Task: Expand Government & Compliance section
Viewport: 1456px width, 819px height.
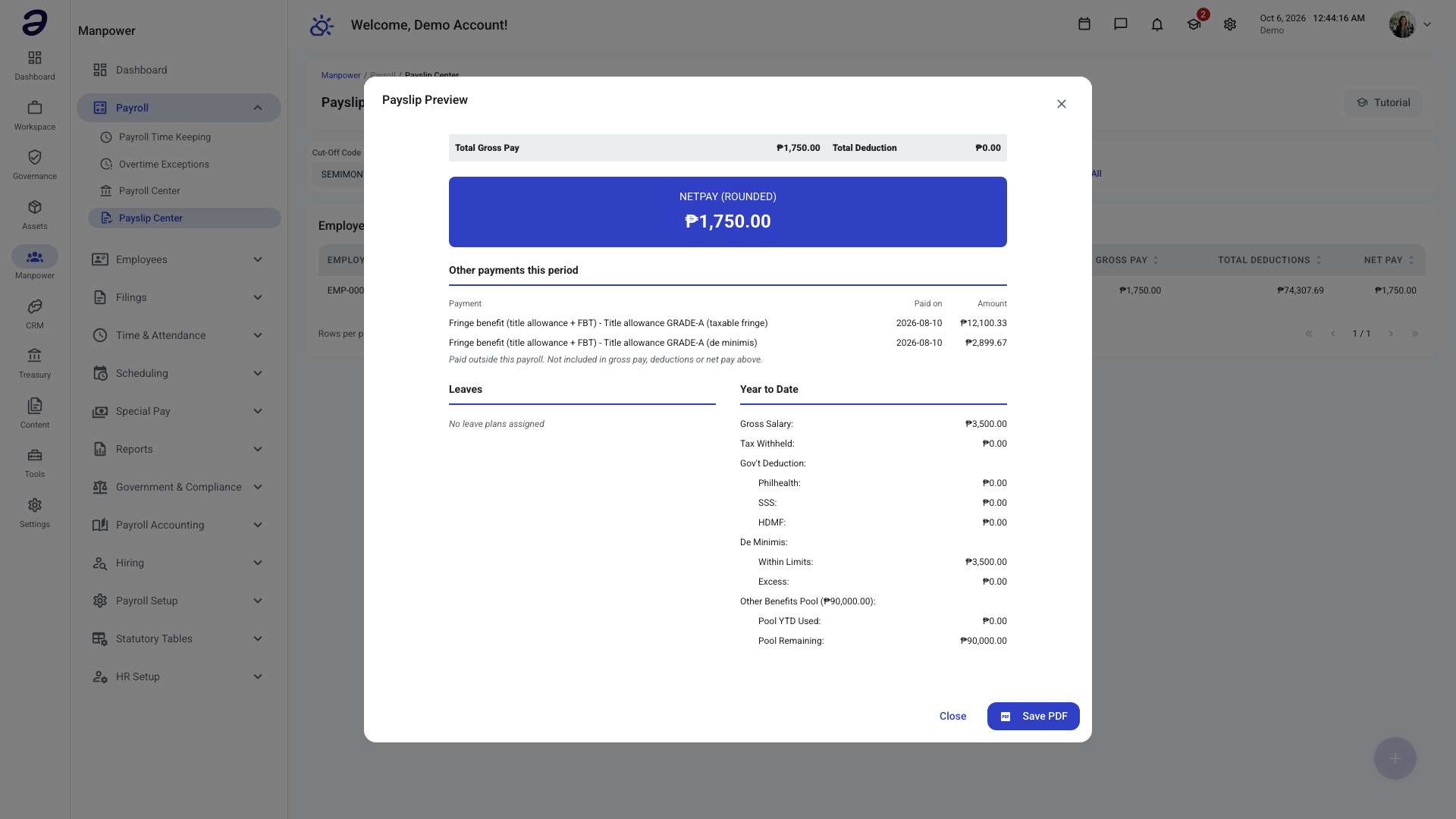Action: 179,487
